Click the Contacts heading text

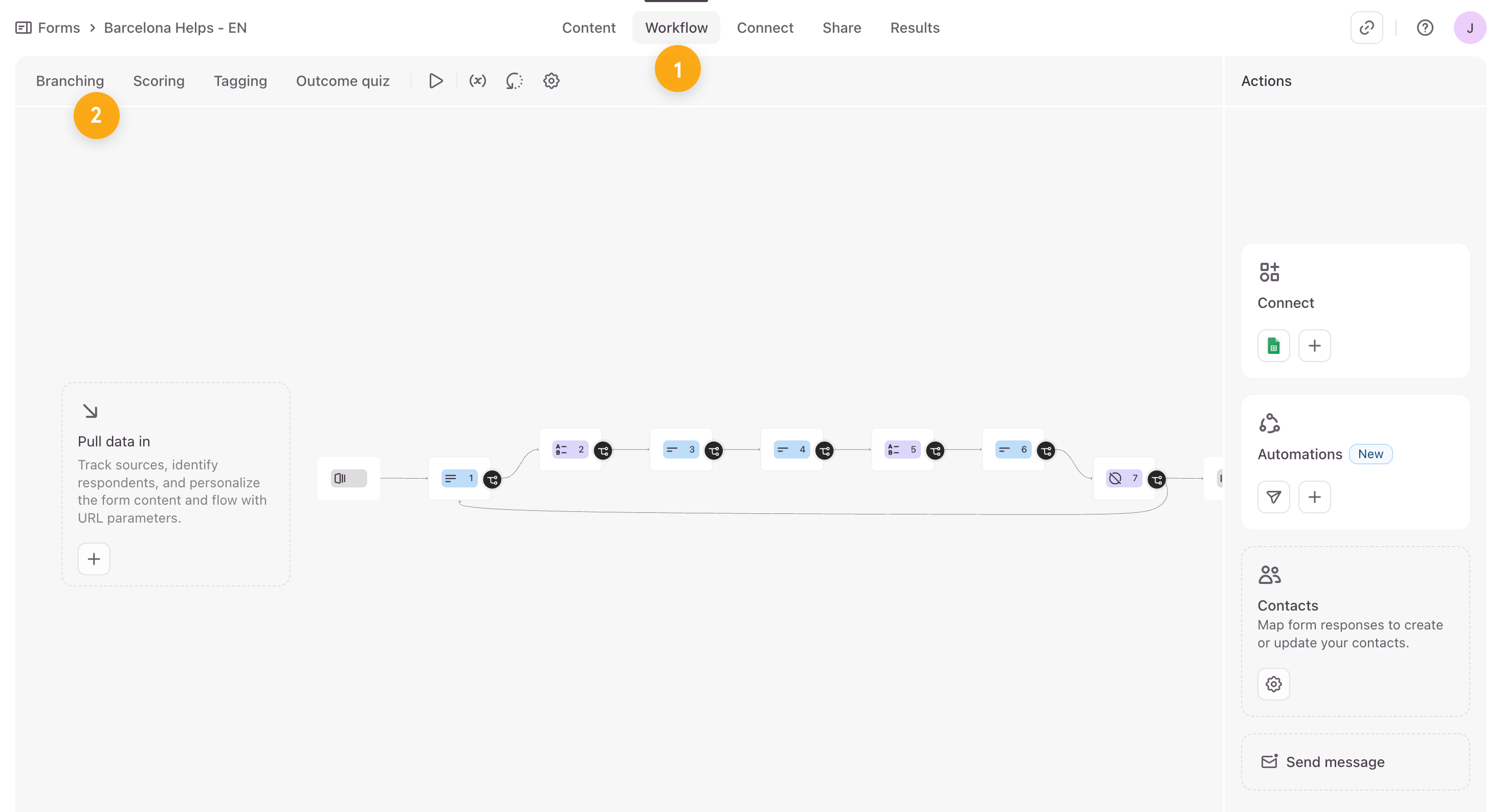[1287, 605]
